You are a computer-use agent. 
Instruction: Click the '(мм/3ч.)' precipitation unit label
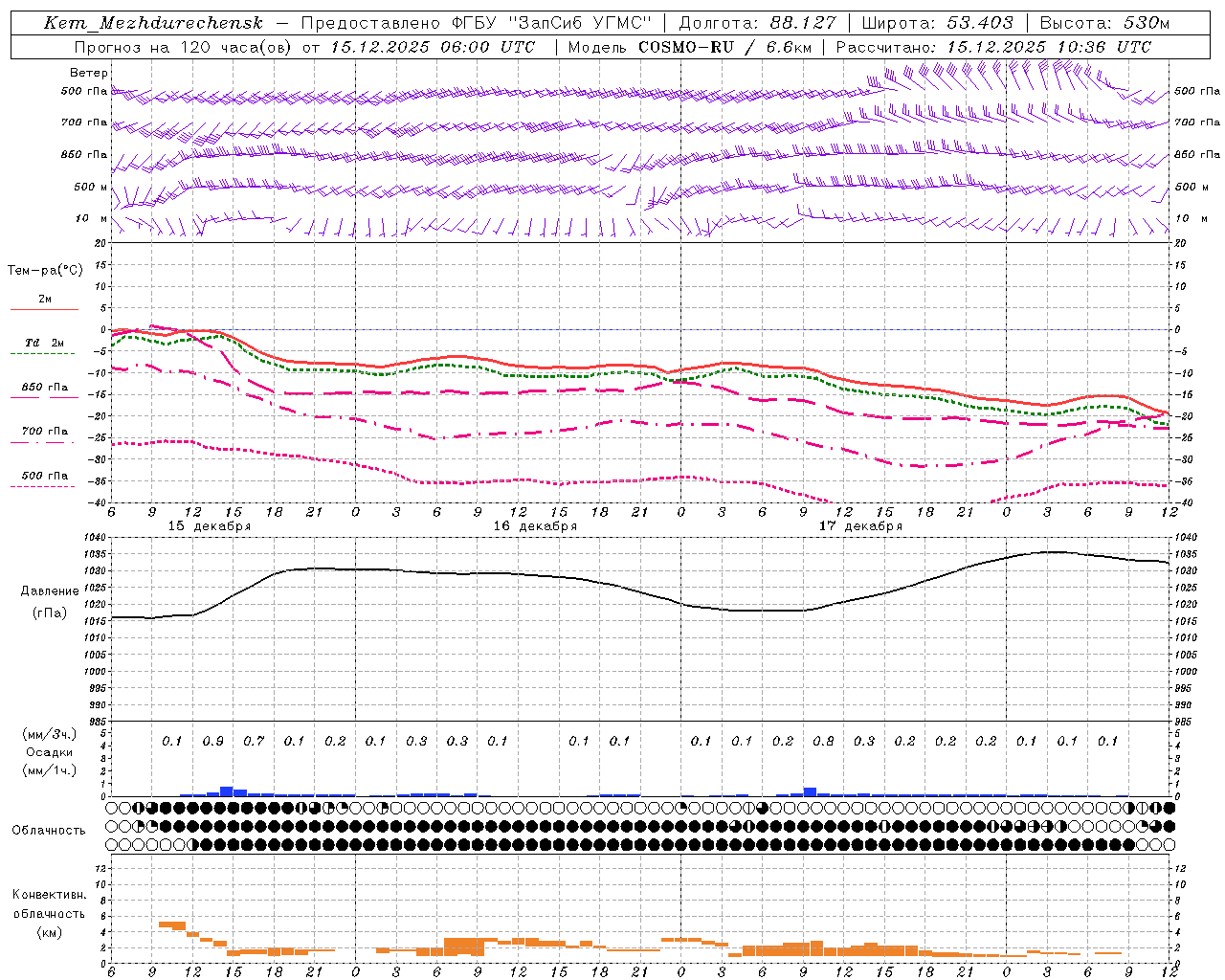[50, 734]
